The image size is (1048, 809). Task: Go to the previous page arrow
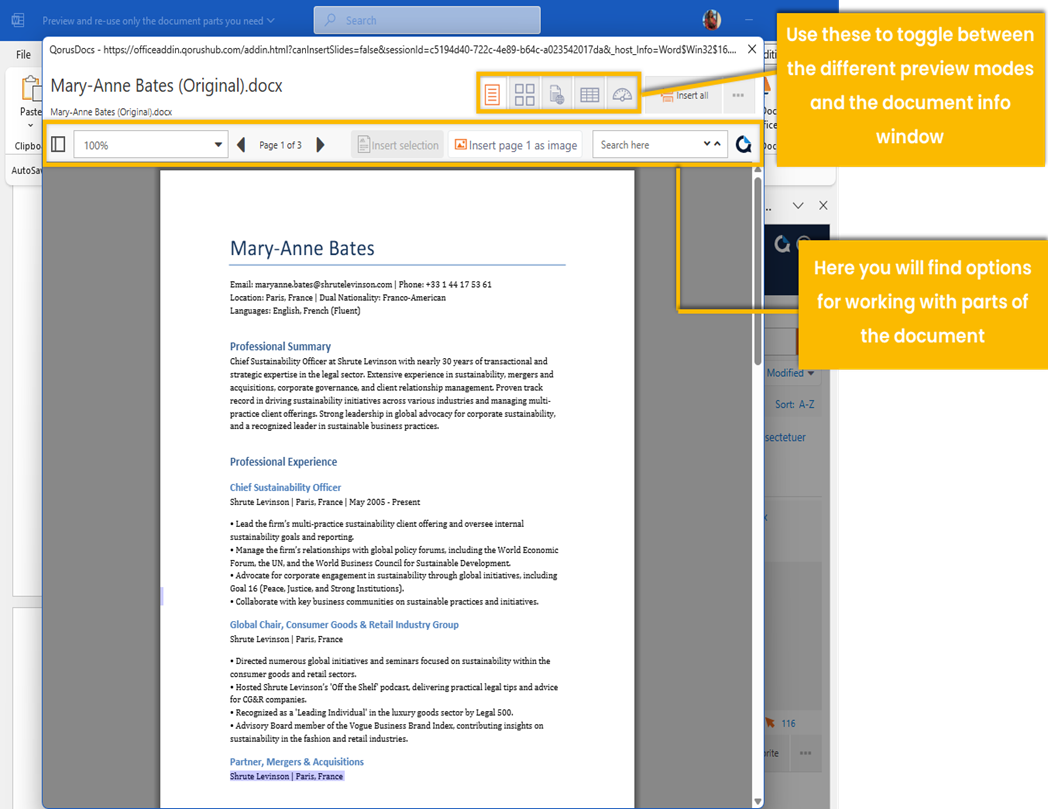click(x=241, y=144)
